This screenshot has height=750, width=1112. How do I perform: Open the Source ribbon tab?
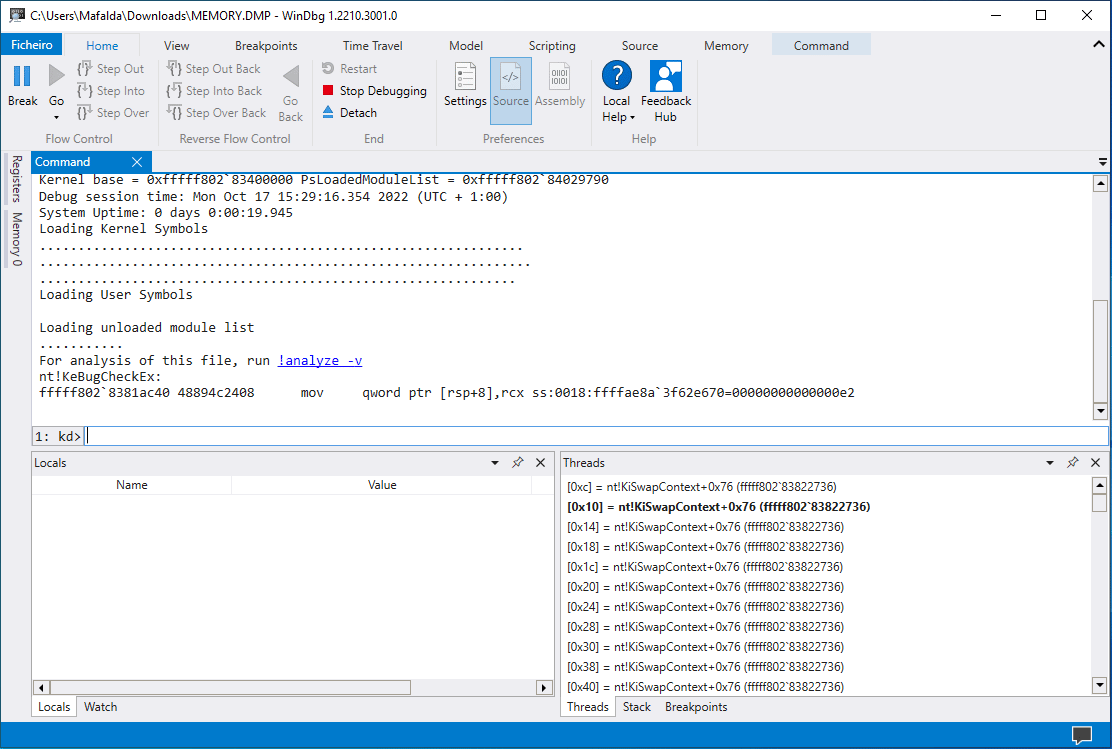pos(640,45)
